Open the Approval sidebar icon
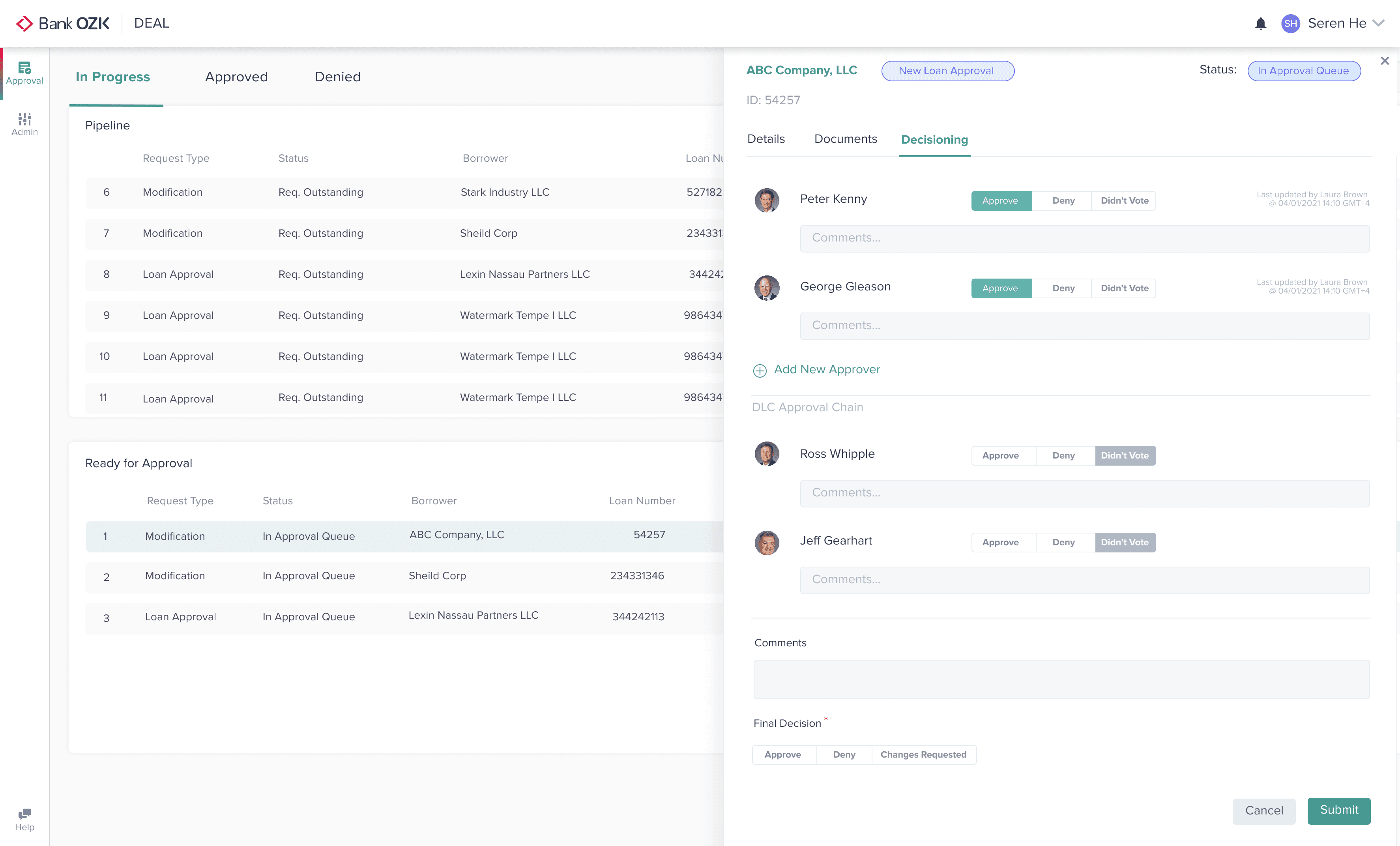This screenshot has width=1400, height=846. coord(24,68)
